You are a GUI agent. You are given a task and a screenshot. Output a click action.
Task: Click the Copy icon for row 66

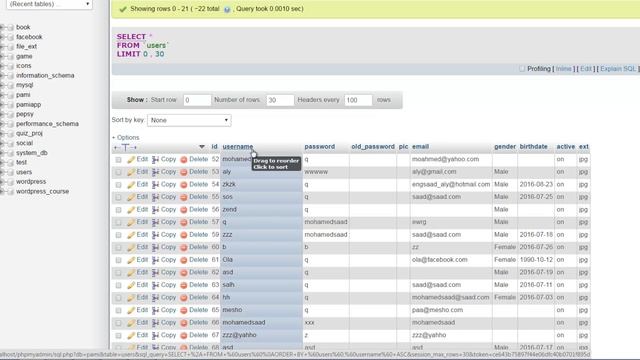tap(156, 323)
